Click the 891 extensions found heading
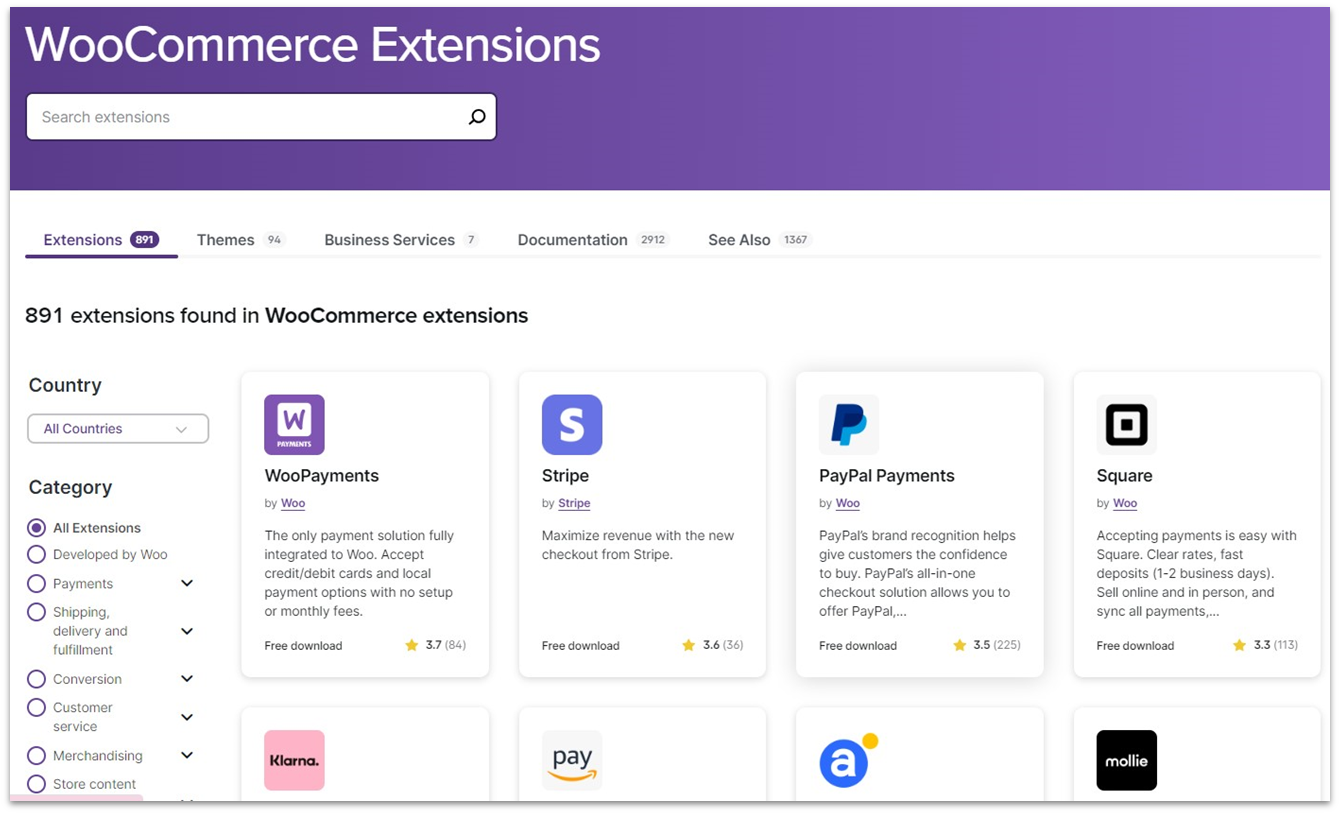1340x814 pixels. (277, 316)
